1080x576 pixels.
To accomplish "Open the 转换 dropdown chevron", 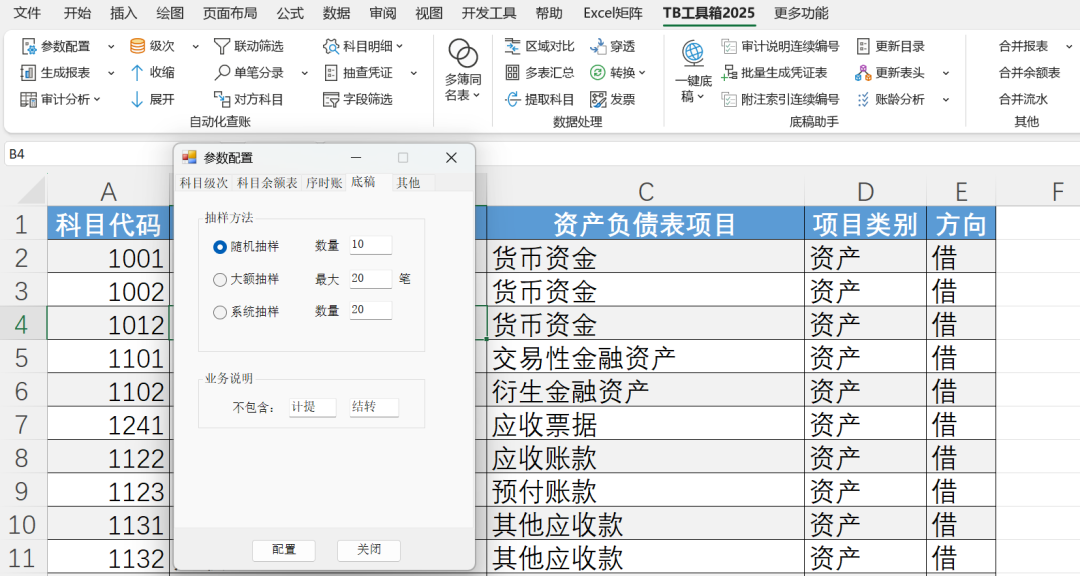I will [x=642, y=73].
